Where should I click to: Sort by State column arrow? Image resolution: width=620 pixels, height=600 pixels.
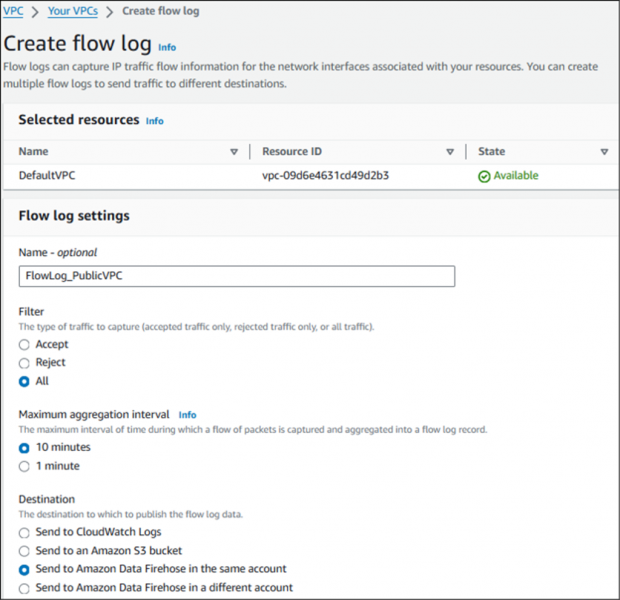pos(604,152)
